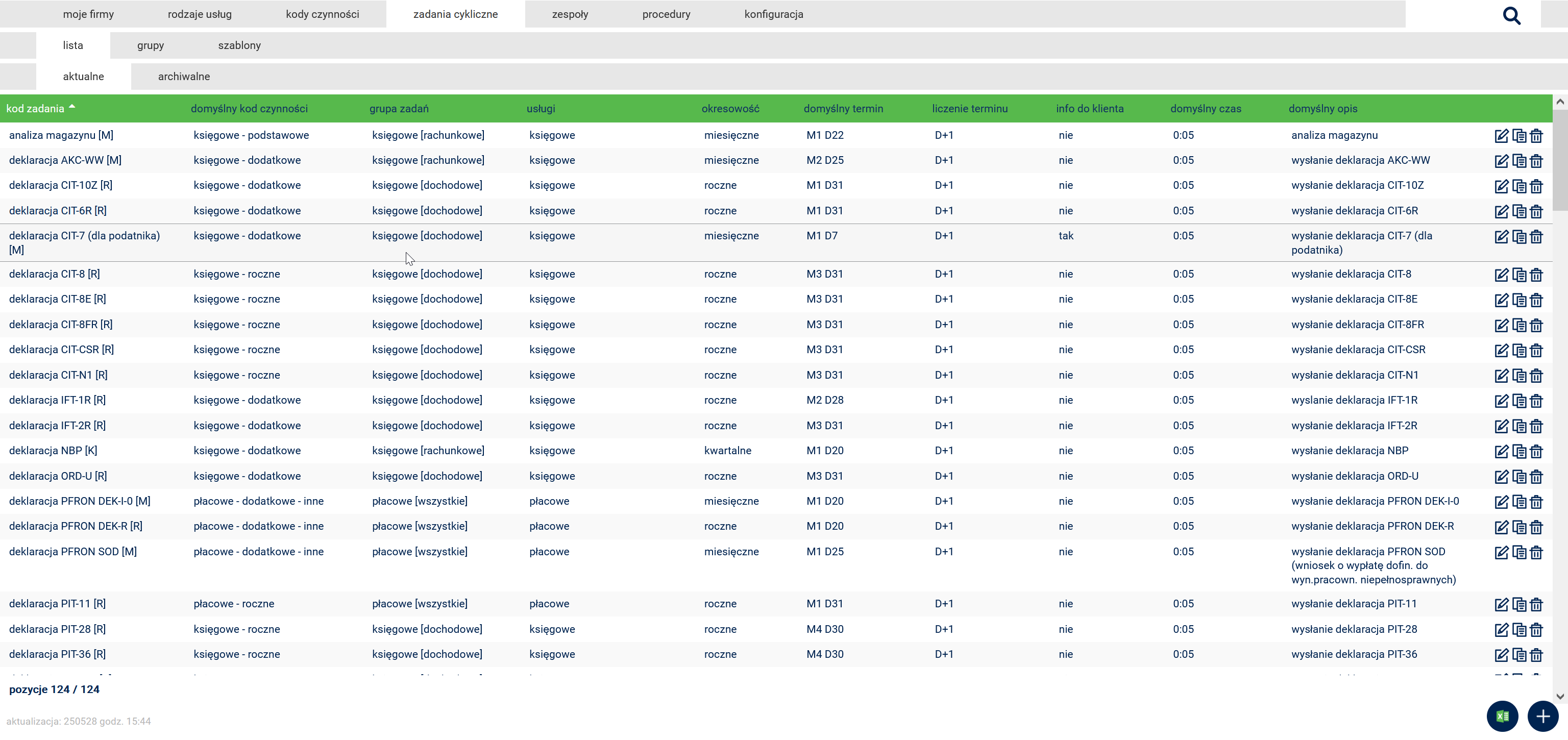Open the zespoły tab
This screenshot has height=740, width=1568.
coord(570,14)
